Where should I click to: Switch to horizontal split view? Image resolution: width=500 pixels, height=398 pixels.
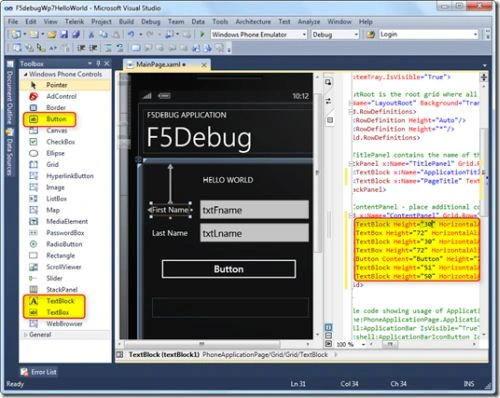[x=328, y=335]
